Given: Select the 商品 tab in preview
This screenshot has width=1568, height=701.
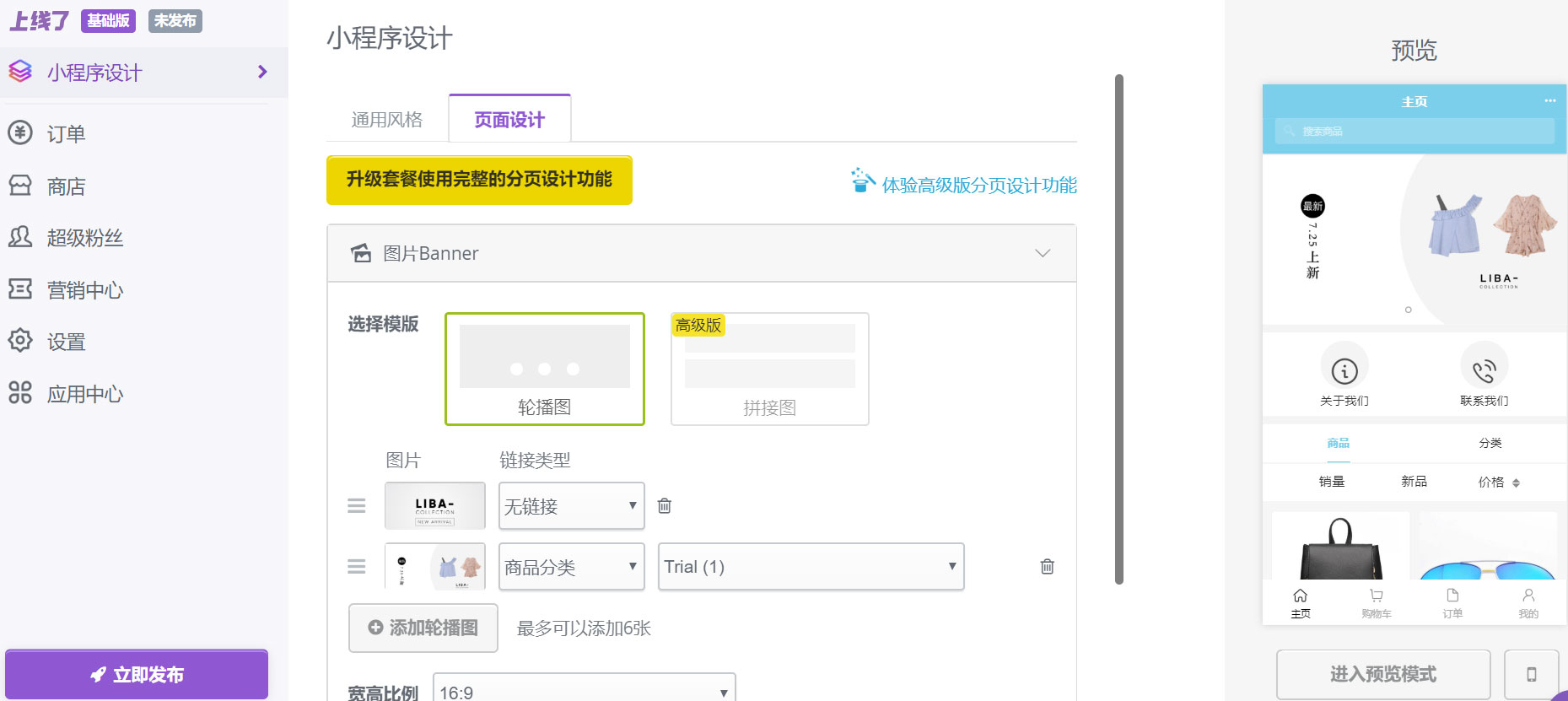Looking at the screenshot, I should point(1339,444).
